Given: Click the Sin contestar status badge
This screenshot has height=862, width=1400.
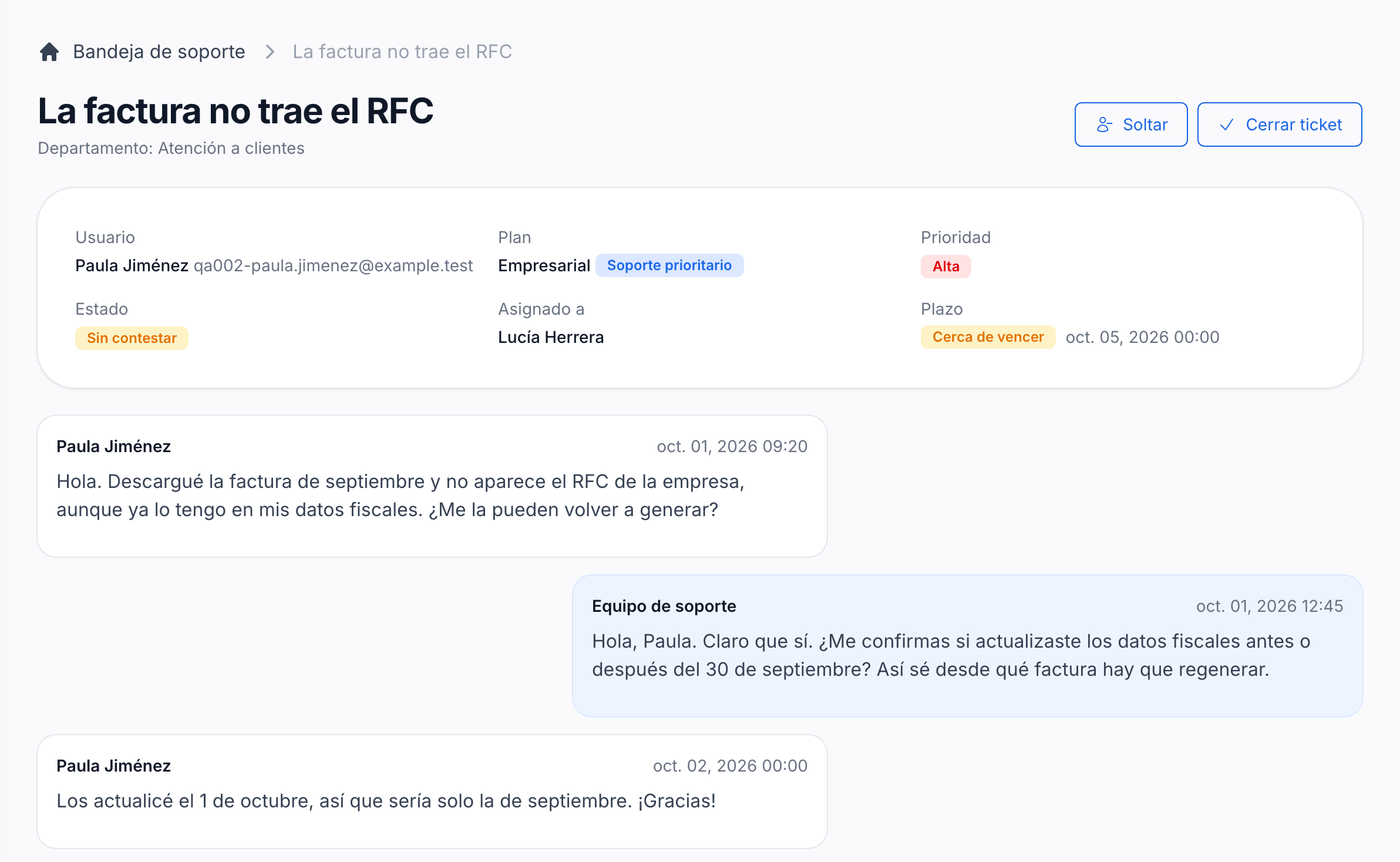Looking at the screenshot, I should (132, 338).
